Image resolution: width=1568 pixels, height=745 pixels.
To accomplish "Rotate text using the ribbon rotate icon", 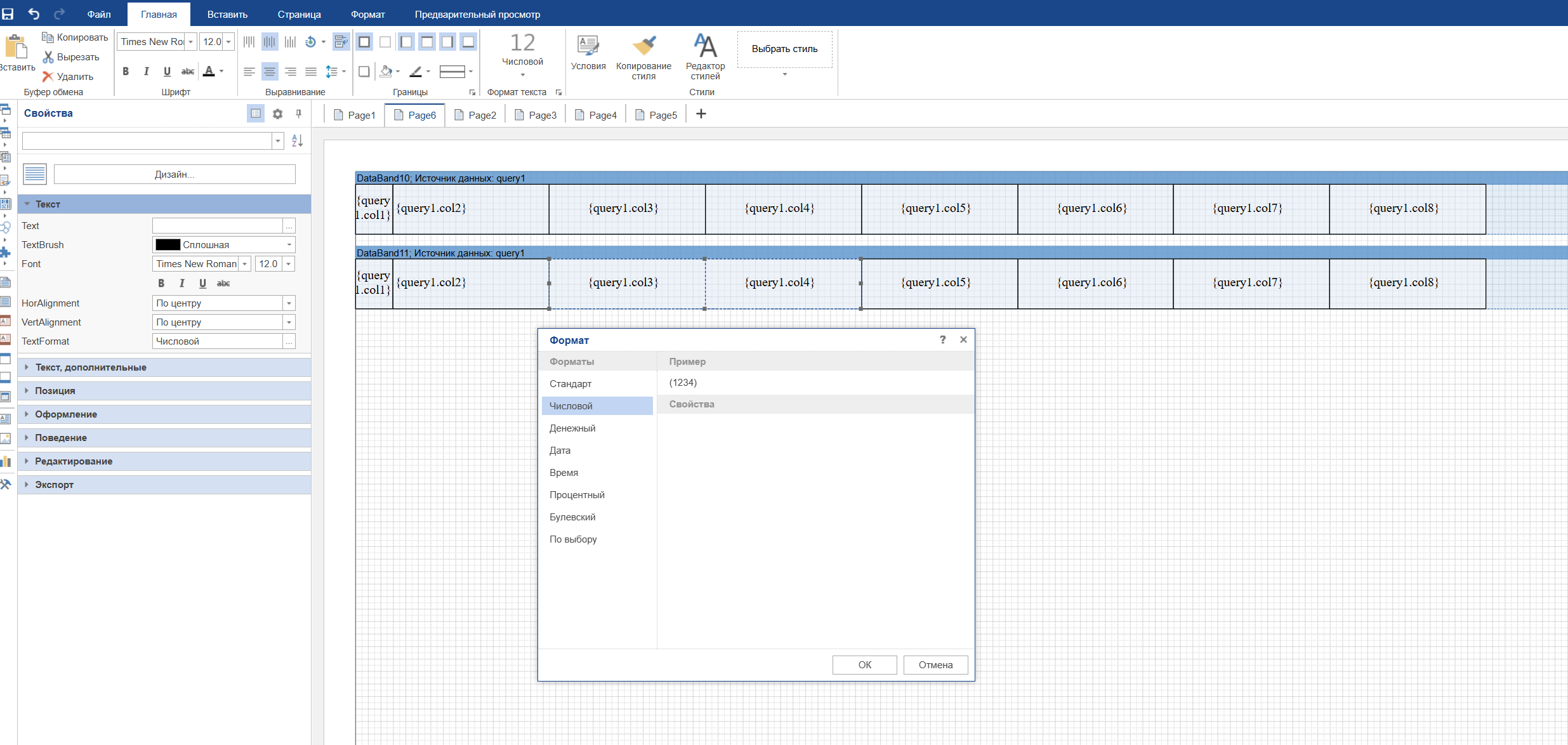I will (310, 42).
